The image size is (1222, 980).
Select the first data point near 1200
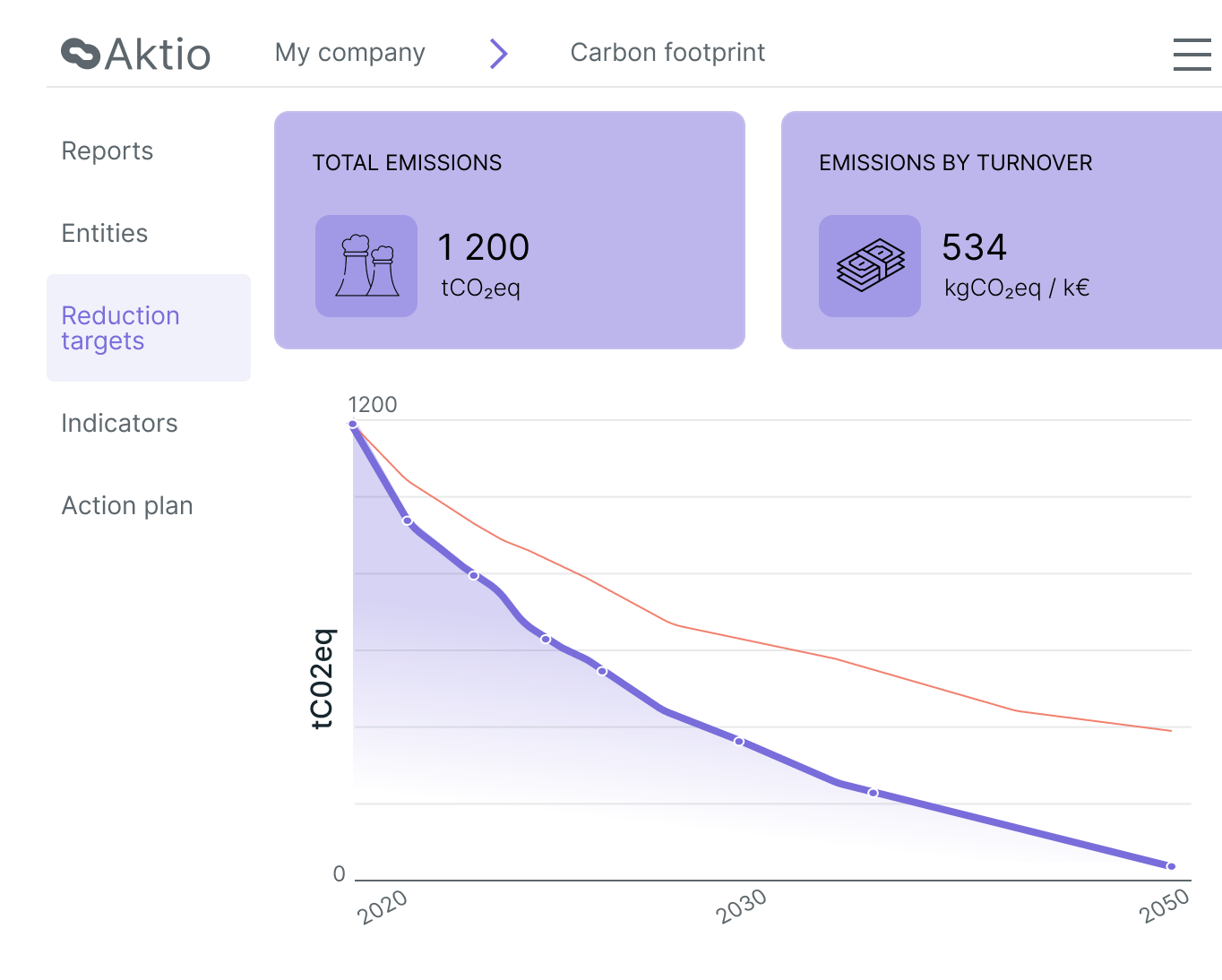pyautogui.click(x=353, y=423)
